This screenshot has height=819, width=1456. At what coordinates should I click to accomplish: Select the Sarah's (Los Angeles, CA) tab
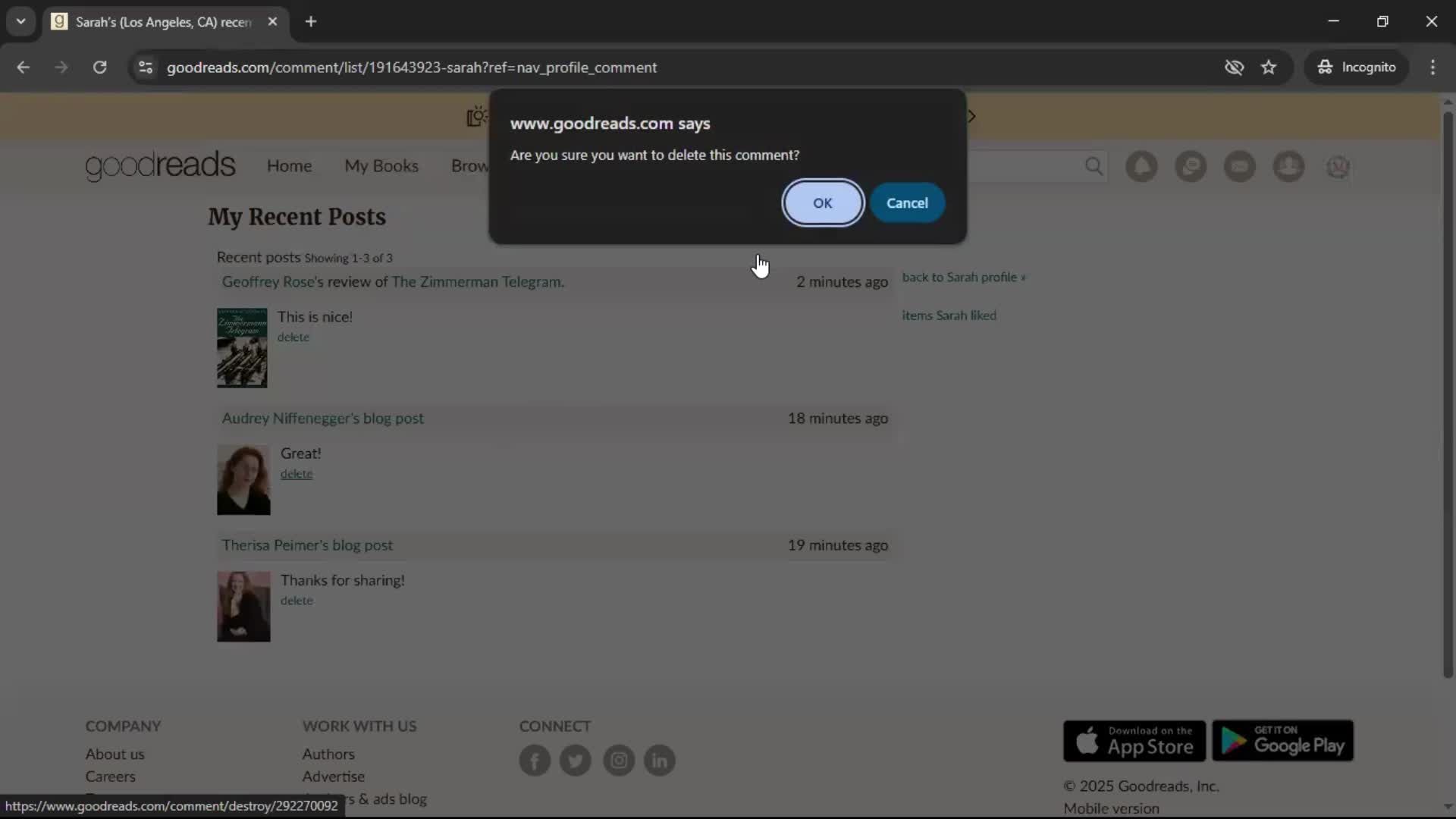[x=163, y=22]
